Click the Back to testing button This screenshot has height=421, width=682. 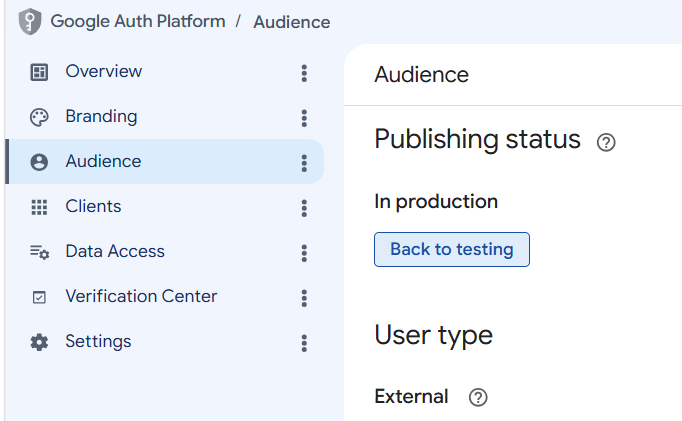[x=451, y=249]
